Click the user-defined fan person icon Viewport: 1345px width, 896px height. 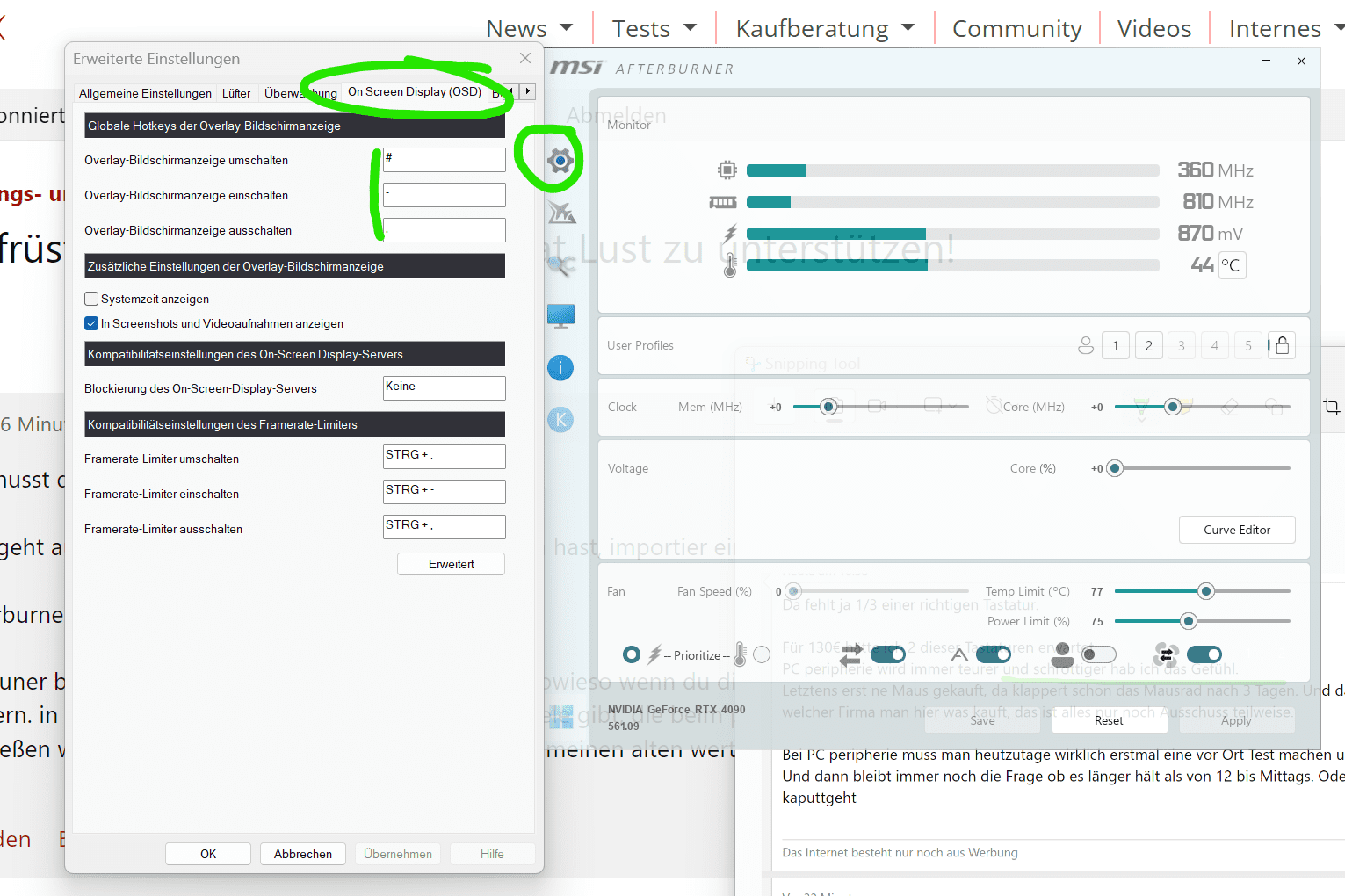click(1063, 655)
